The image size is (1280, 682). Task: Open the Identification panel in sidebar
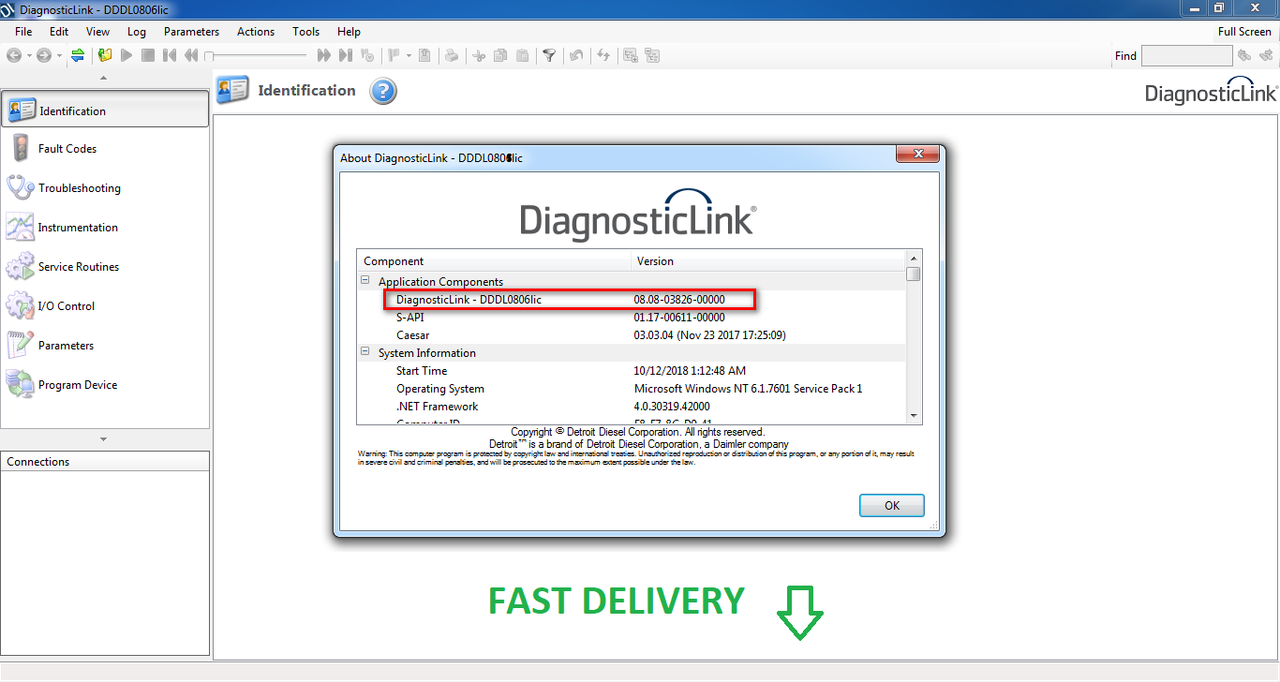[105, 111]
